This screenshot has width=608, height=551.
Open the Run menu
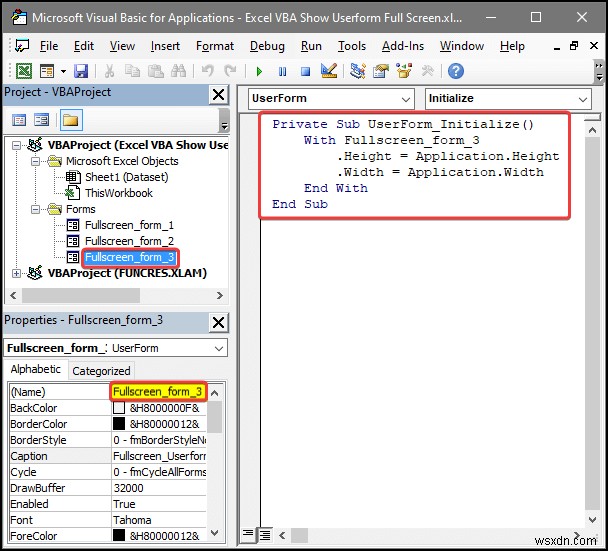(311, 46)
